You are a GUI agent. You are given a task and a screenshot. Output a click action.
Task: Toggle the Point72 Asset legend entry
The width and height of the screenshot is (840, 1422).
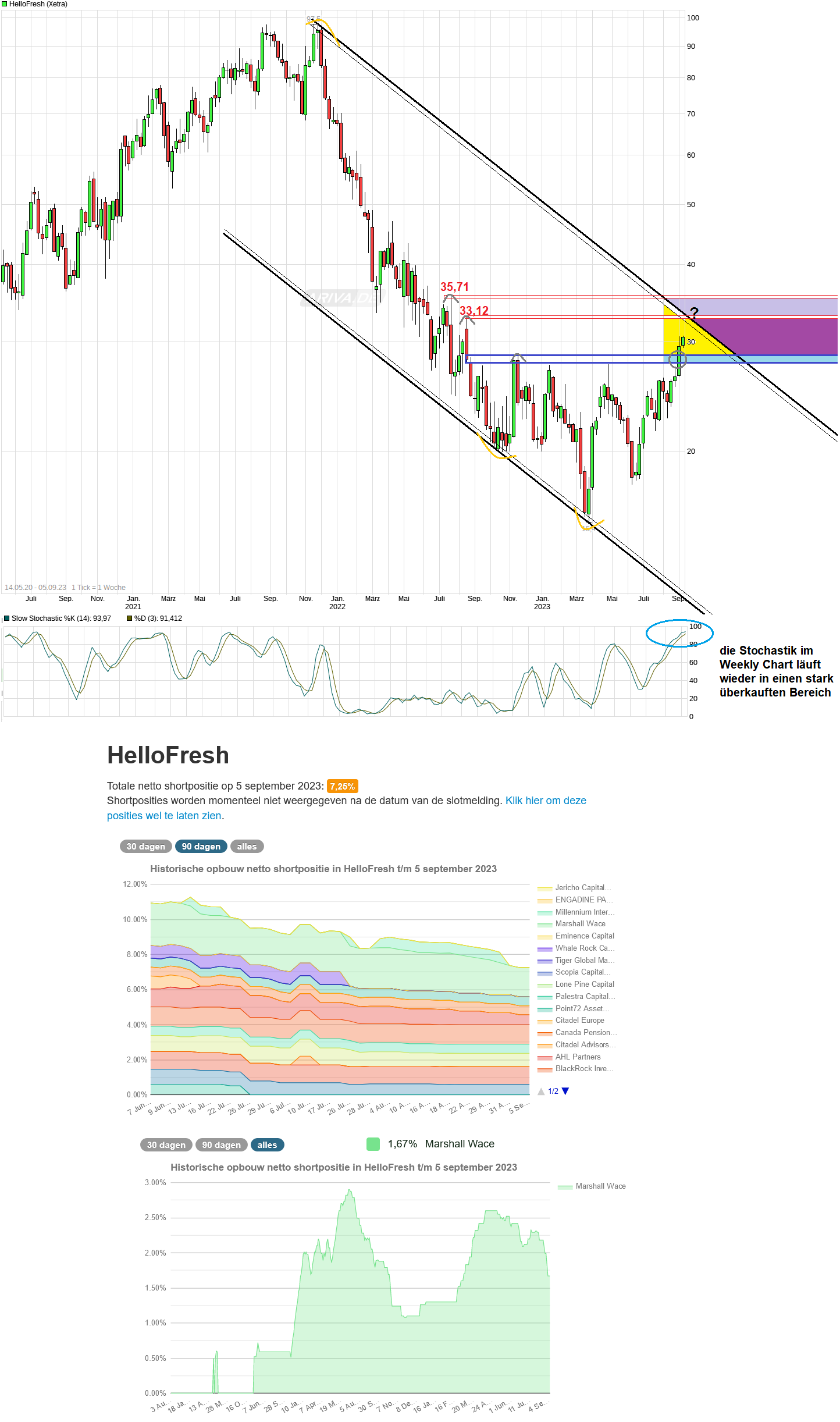pyautogui.click(x=574, y=1009)
